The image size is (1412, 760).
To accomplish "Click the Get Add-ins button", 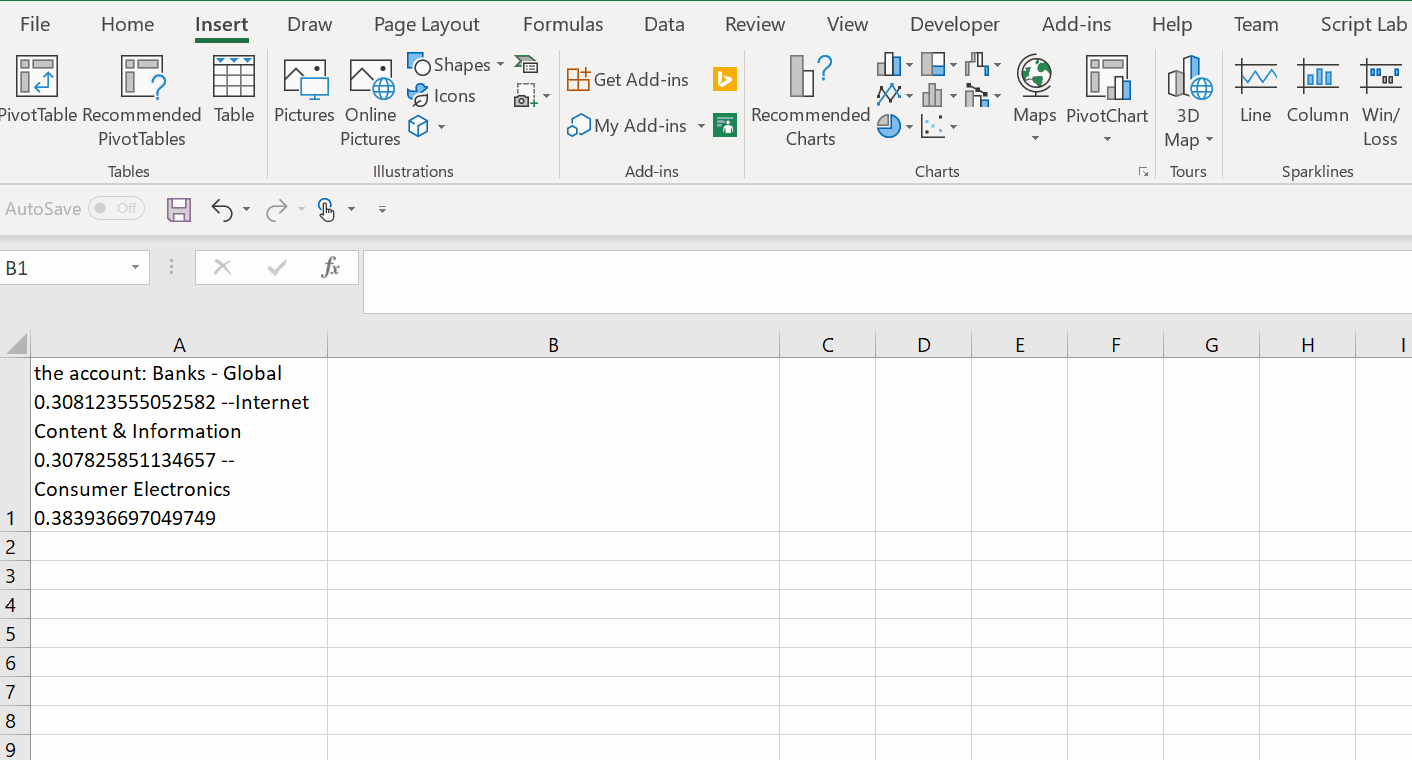I will point(629,80).
